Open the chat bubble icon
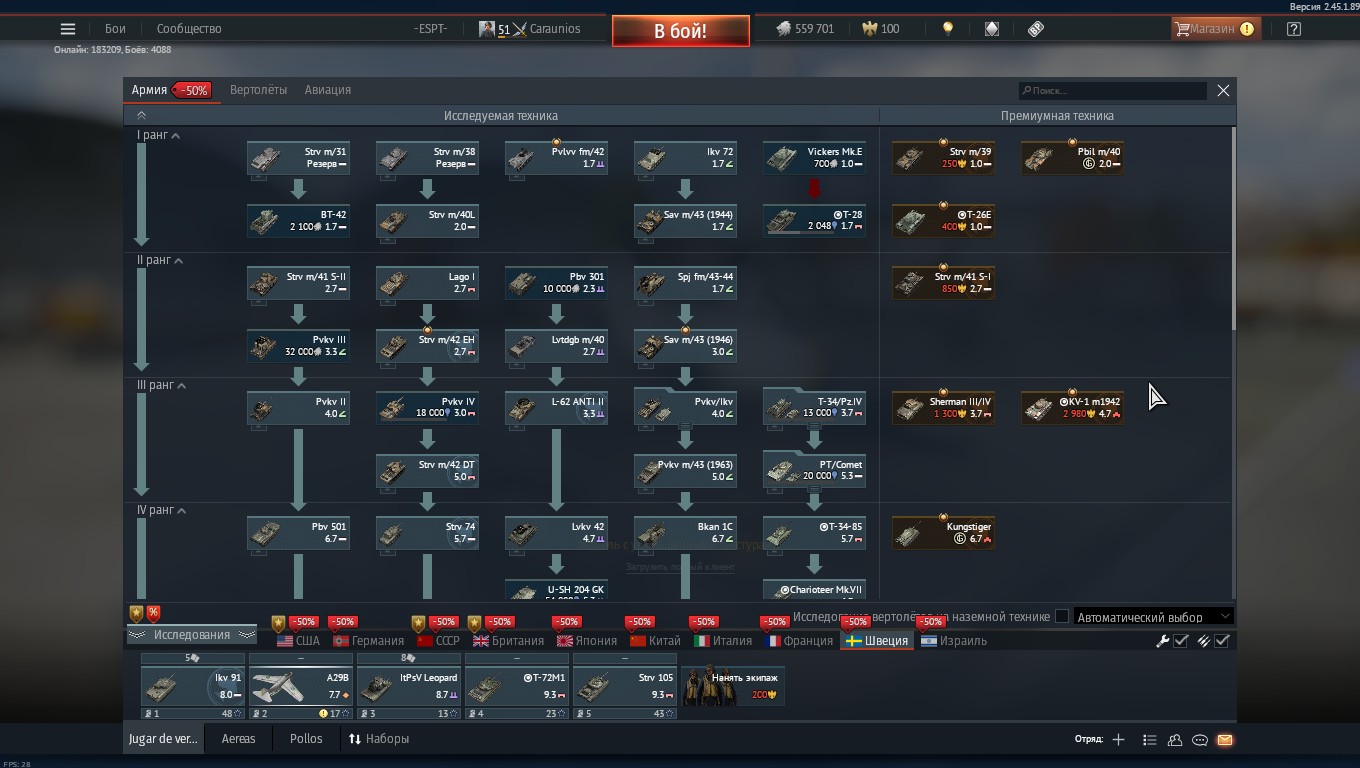 click(1200, 740)
